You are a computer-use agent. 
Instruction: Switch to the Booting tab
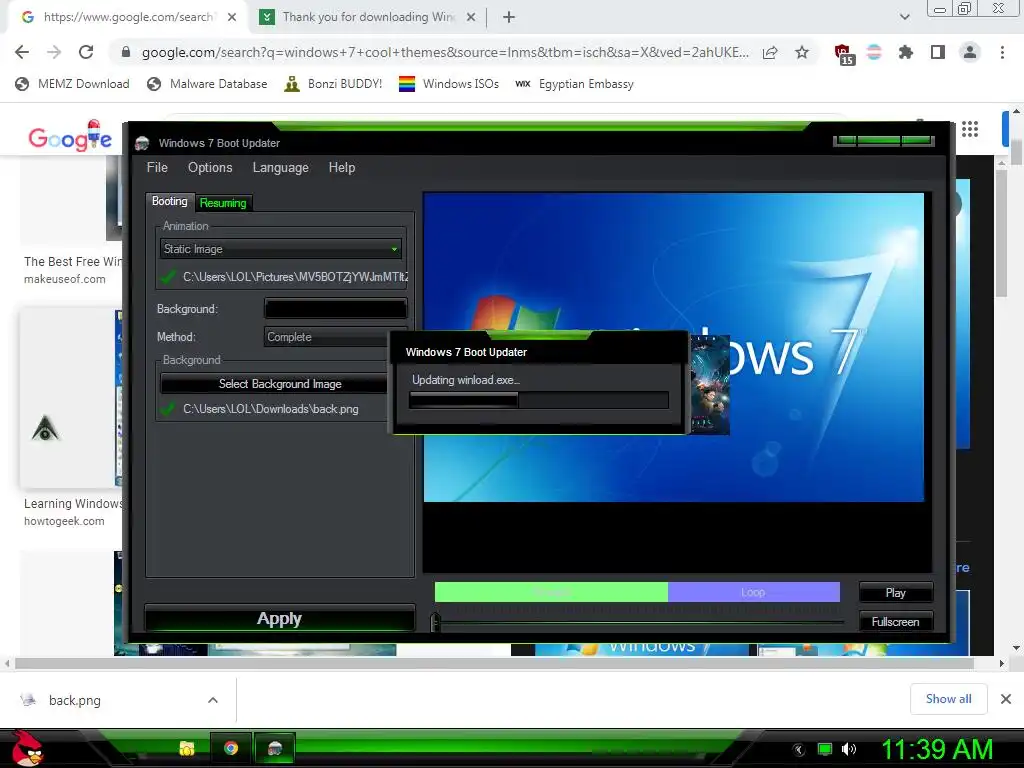click(170, 201)
